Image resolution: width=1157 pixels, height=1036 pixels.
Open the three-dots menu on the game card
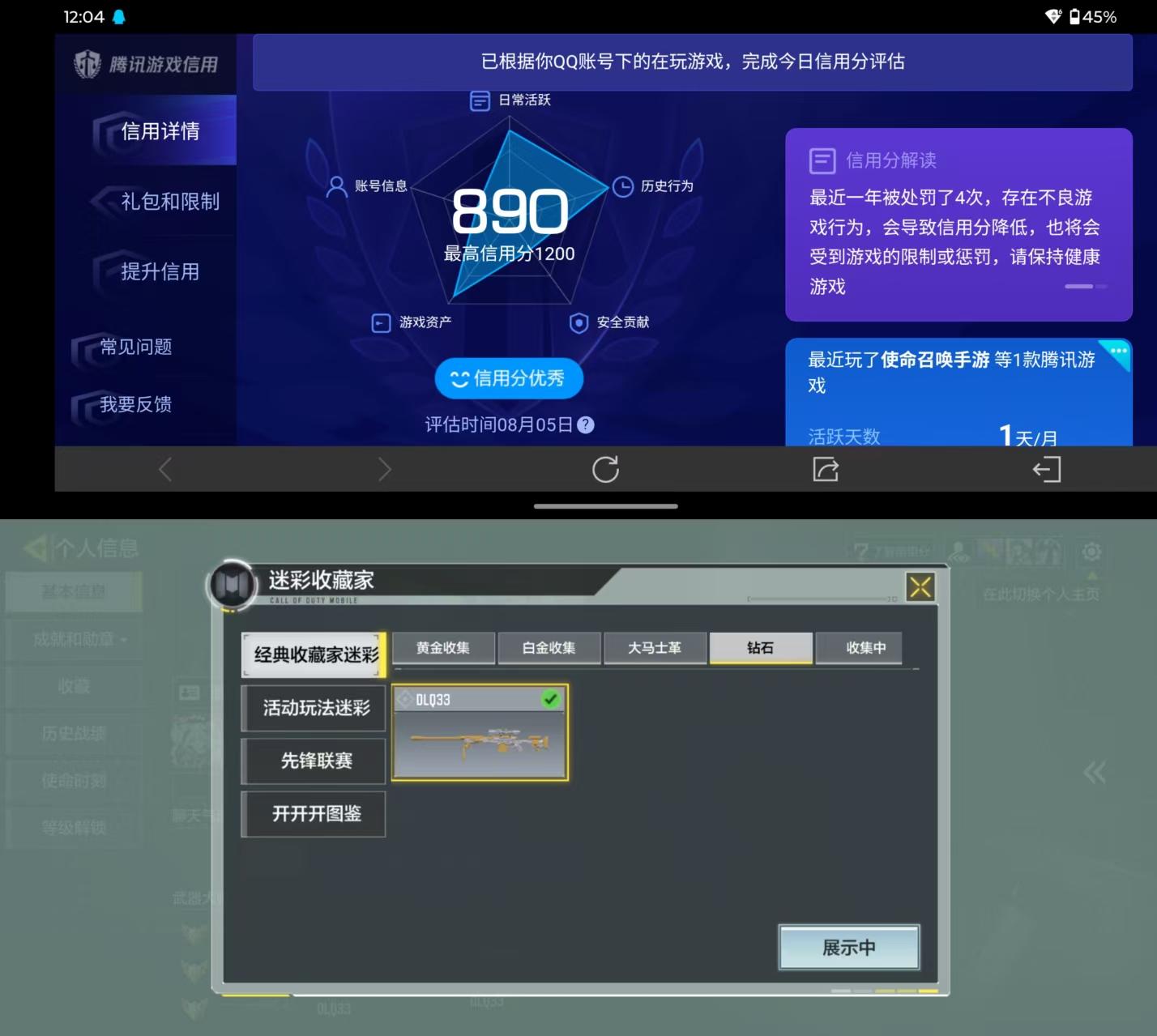click(1119, 352)
